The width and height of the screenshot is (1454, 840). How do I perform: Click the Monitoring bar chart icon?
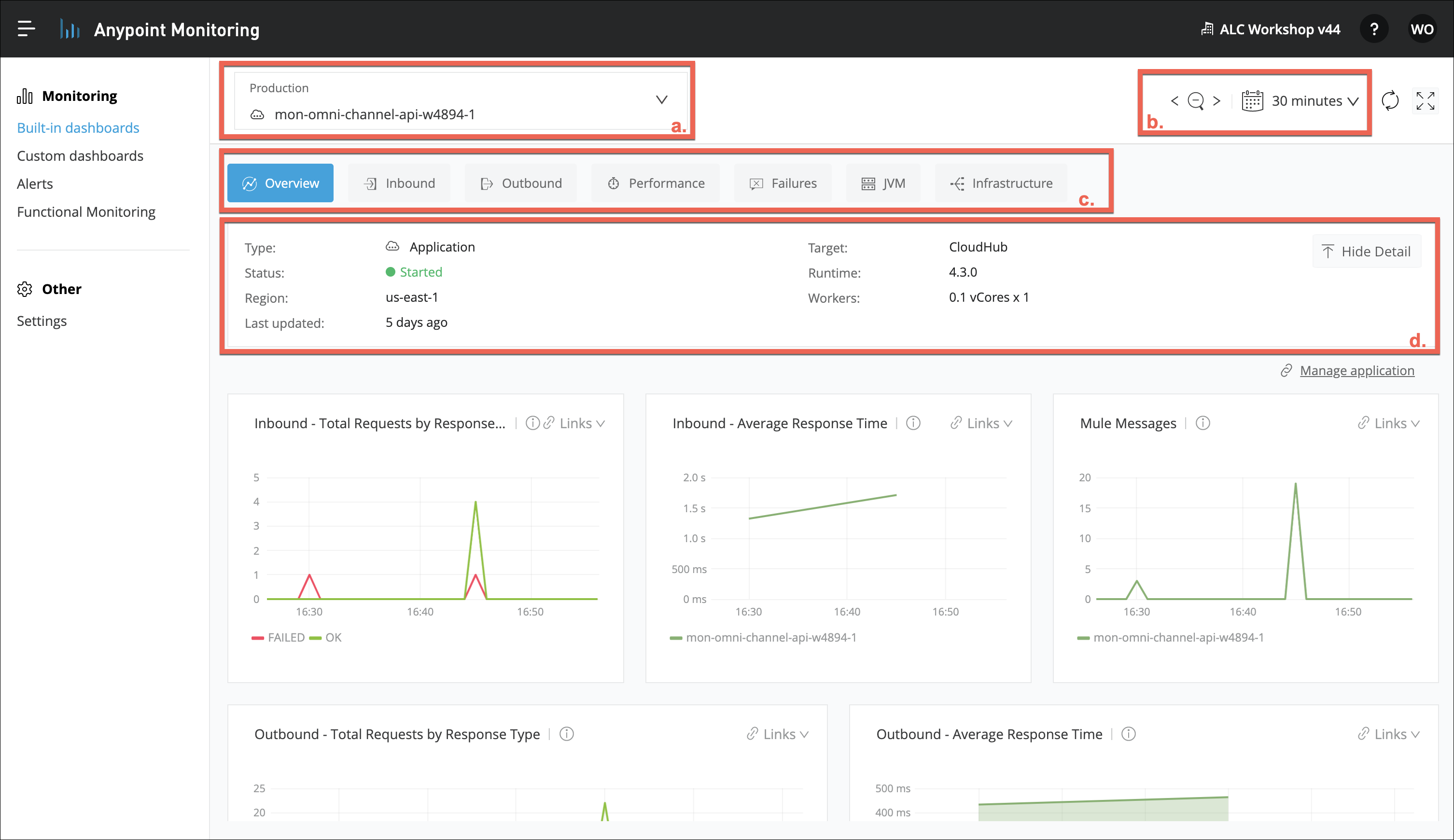click(x=25, y=96)
